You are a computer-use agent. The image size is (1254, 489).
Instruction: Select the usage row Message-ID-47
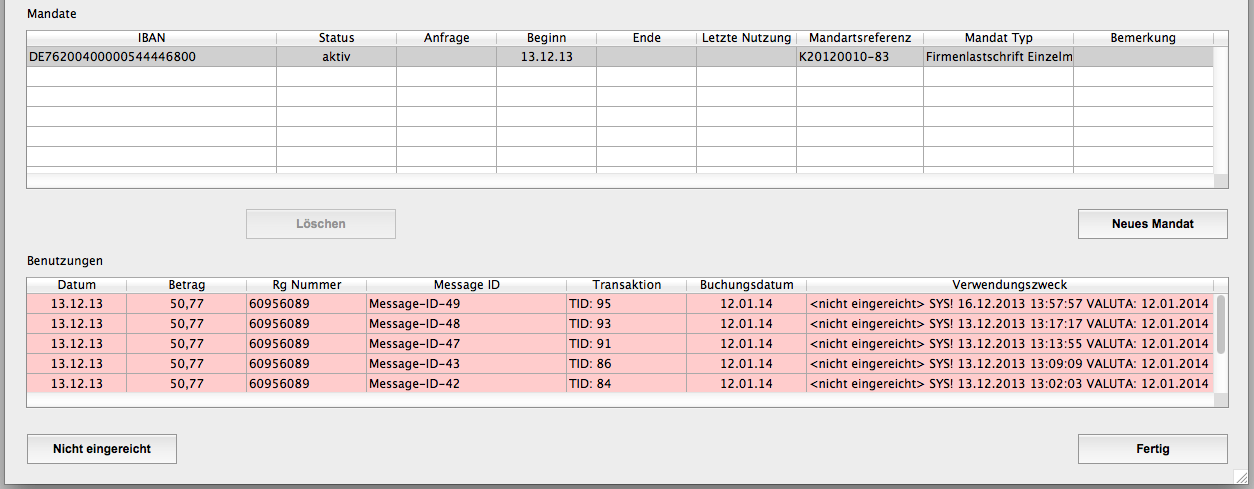465,344
